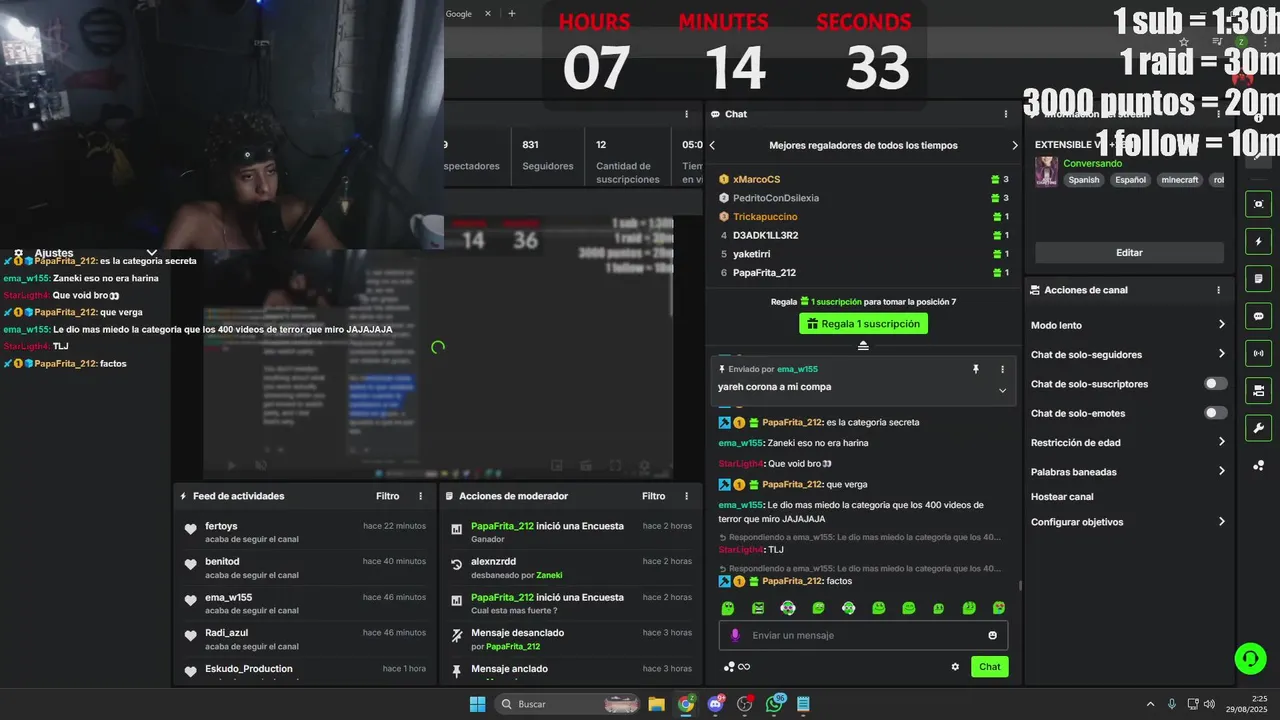The width and height of the screenshot is (1280, 720).
Task: Open Chat panel three-dot menu
Action: click(1006, 114)
